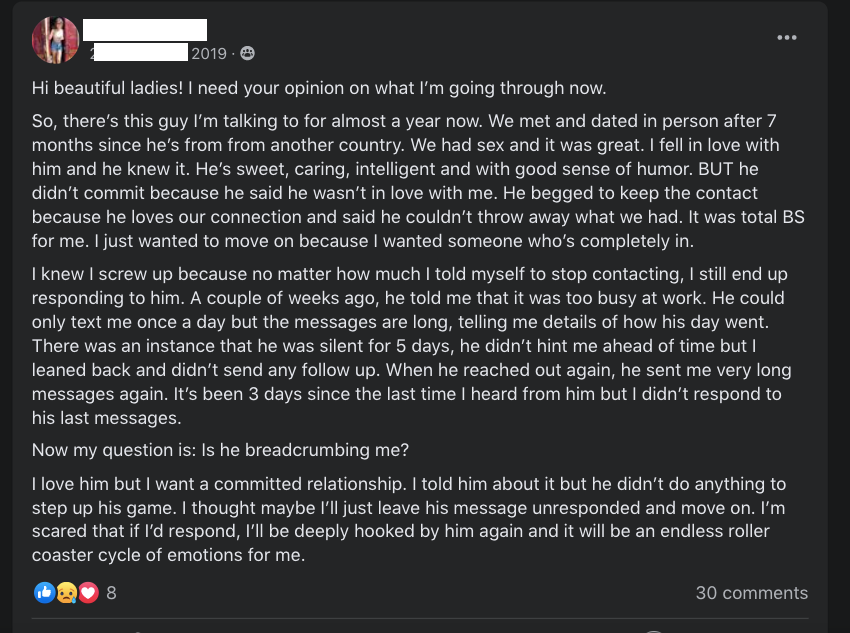Viewport: 850px width, 633px height.
Task: Click the group audience privacy icon
Action: coord(247,53)
